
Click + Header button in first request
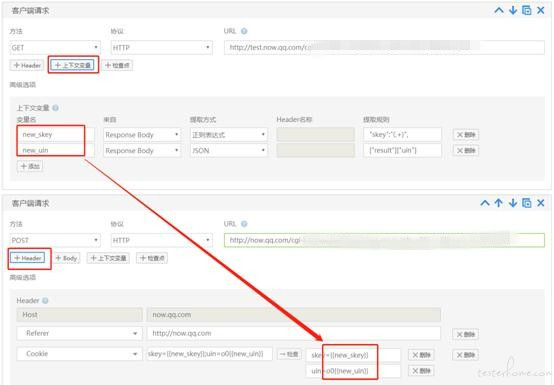(27, 65)
